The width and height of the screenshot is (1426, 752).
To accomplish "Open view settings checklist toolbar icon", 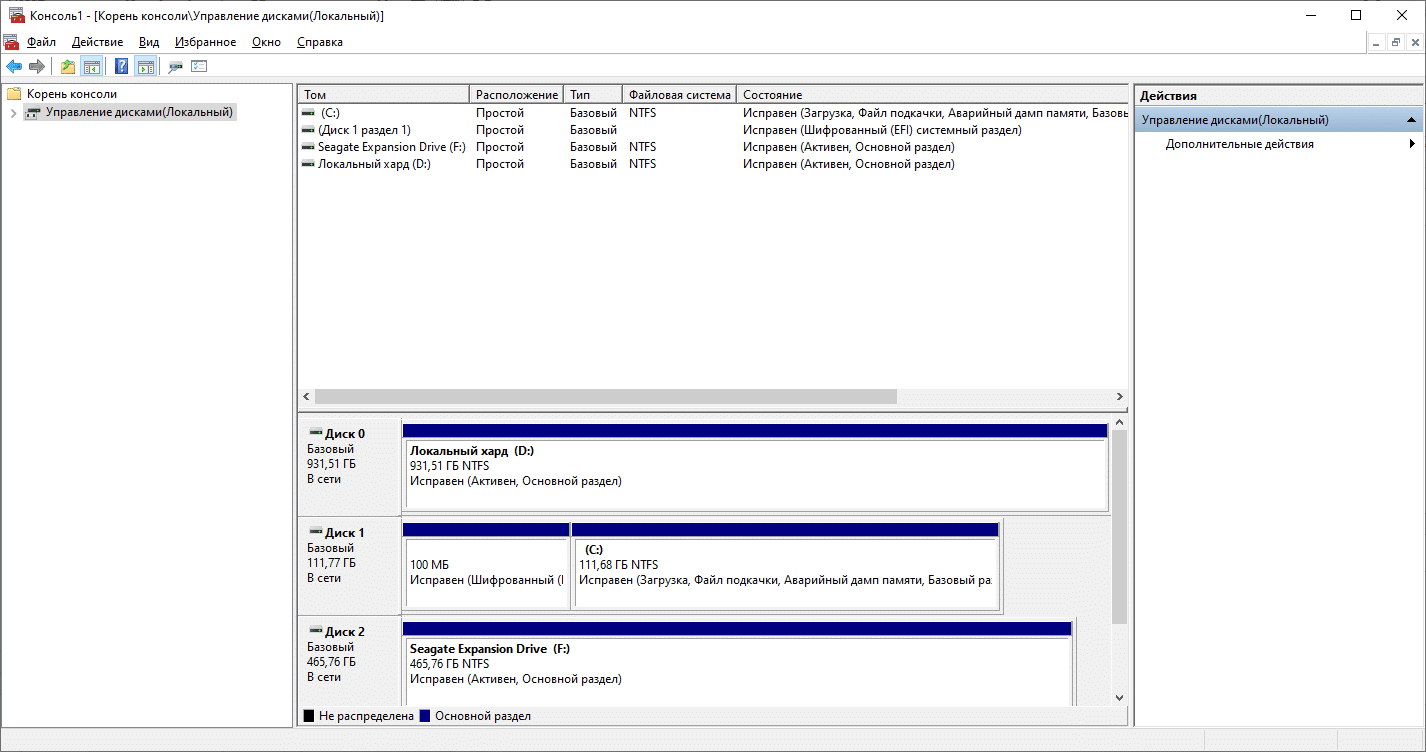I will (199, 67).
